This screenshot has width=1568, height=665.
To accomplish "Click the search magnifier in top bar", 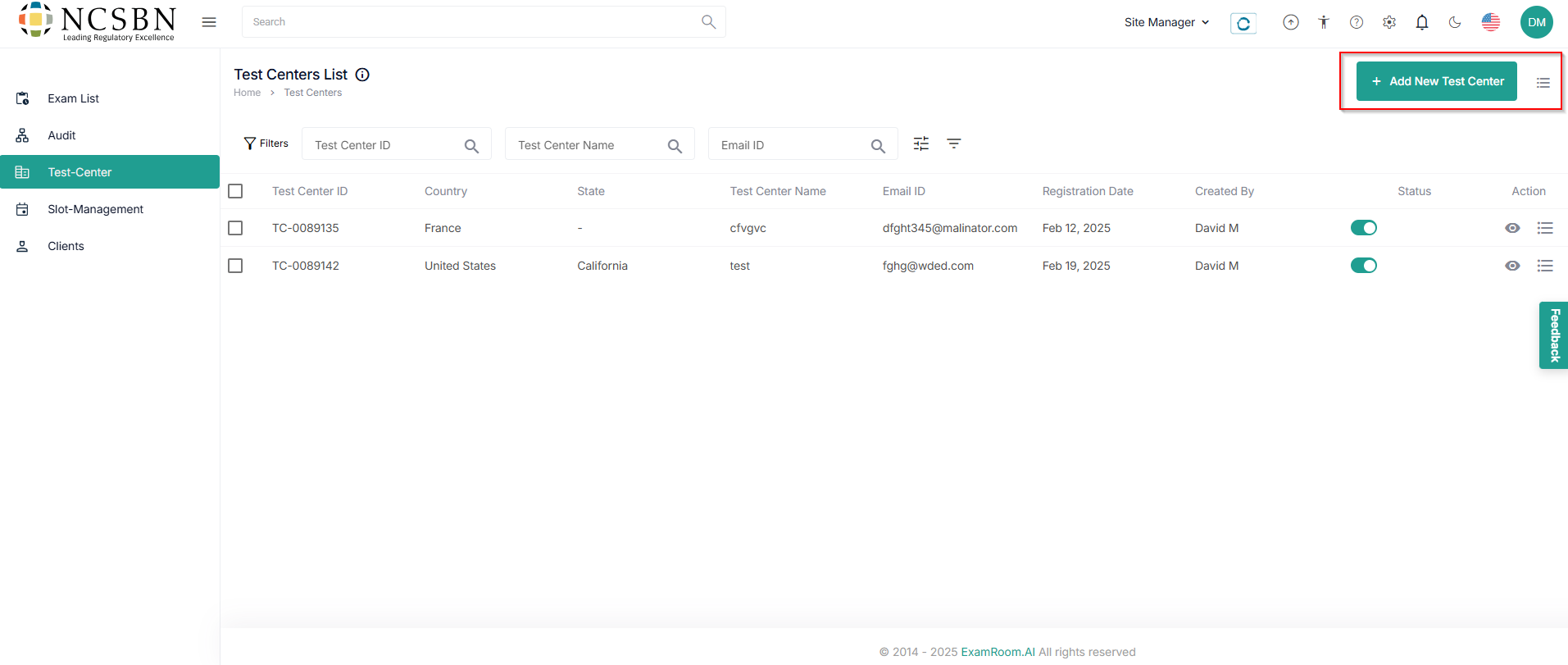I will pyautogui.click(x=709, y=22).
